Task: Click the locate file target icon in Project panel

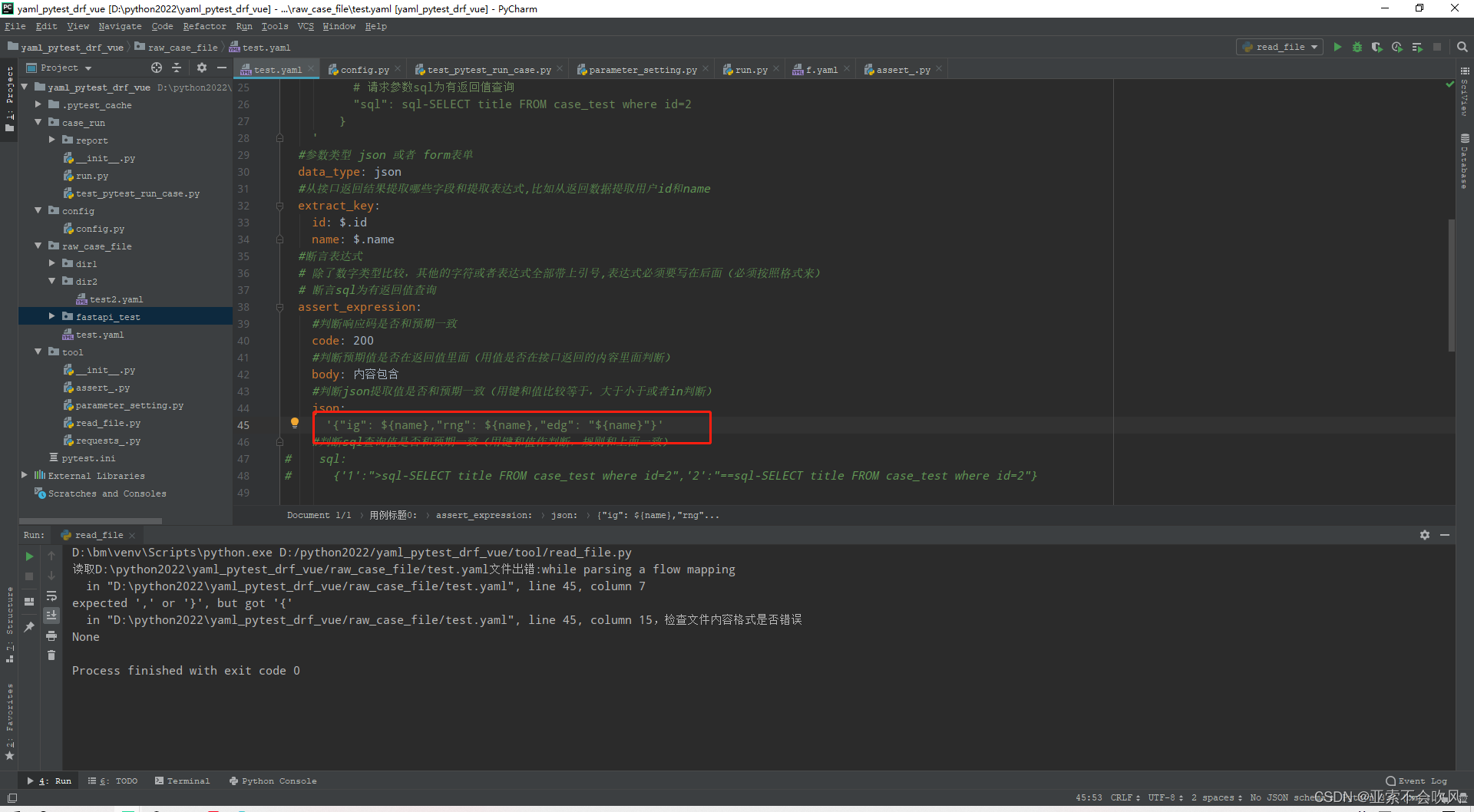Action: pos(157,68)
